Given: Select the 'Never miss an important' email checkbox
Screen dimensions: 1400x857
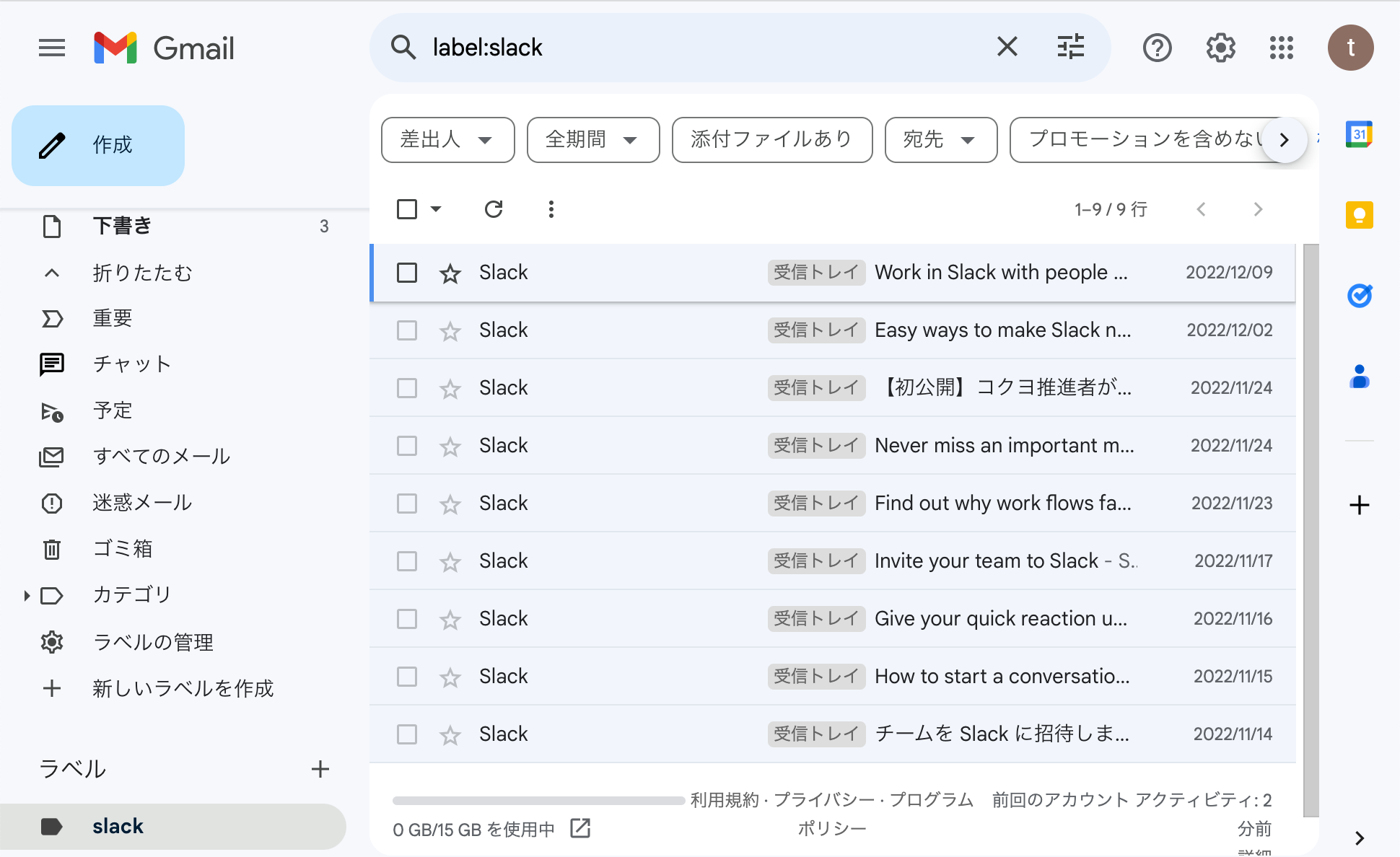Looking at the screenshot, I should click(407, 446).
